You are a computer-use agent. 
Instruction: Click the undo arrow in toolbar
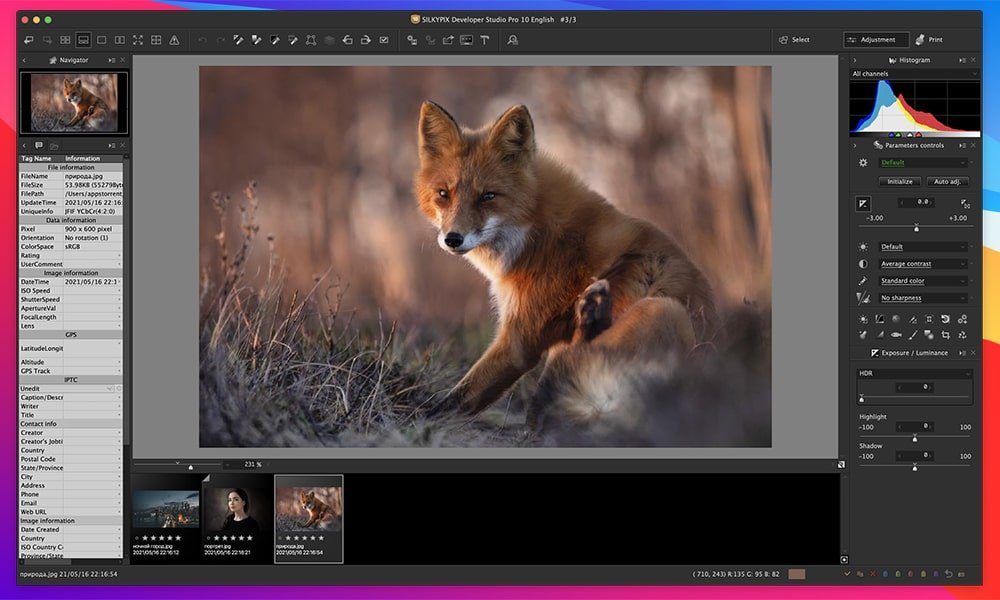[x=201, y=40]
